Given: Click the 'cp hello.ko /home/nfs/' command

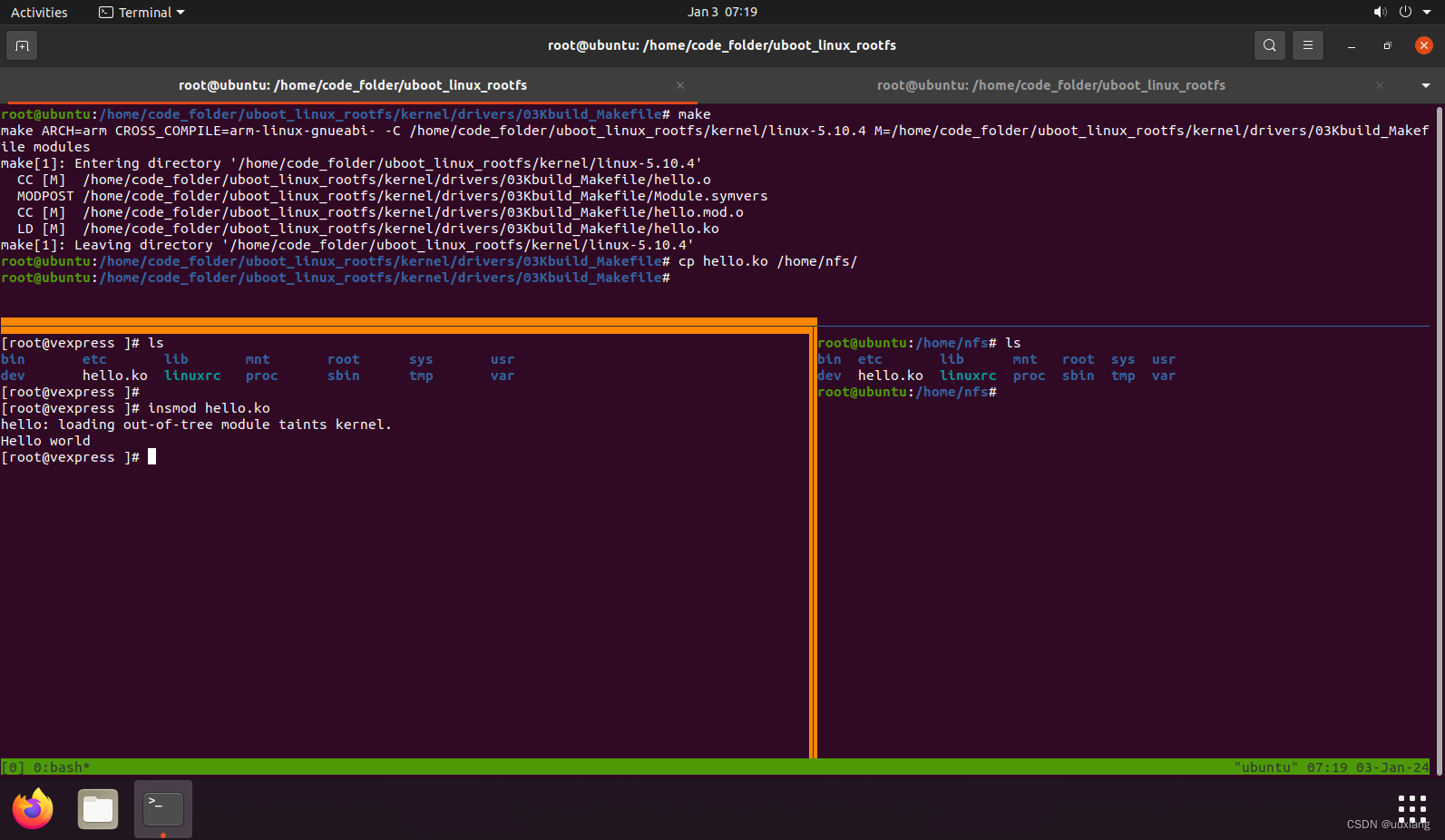Looking at the screenshot, I should (x=767, y=261).
